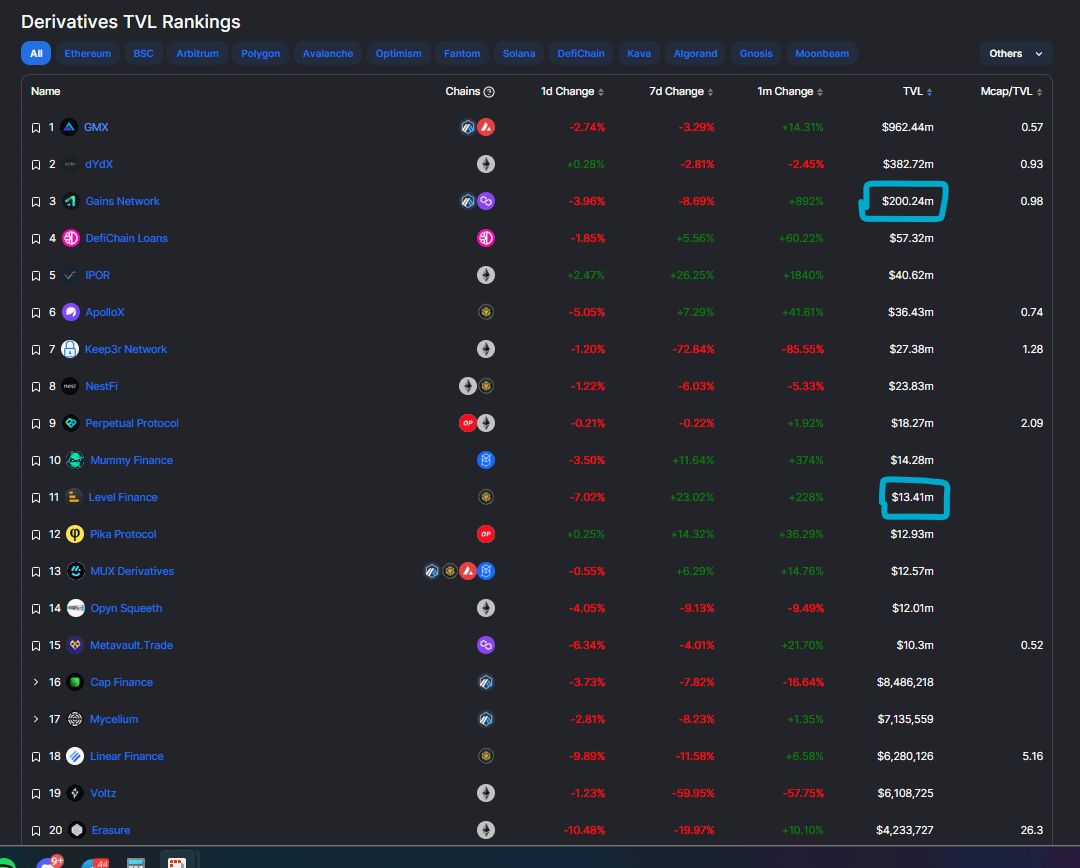Click the Optimism chain icon in Pika Protocol row

pos(486,534)
